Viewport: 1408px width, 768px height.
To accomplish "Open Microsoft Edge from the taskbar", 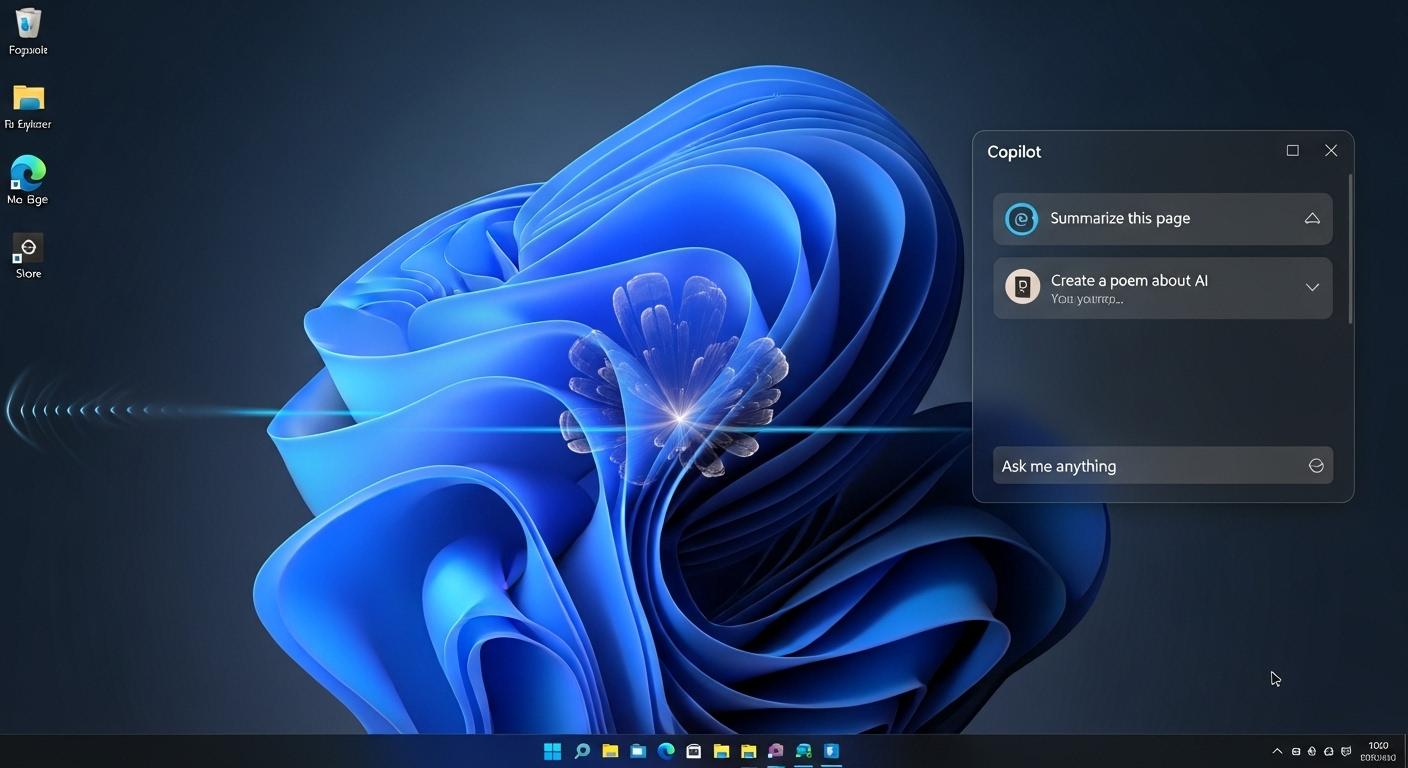I will coord(665,751).
